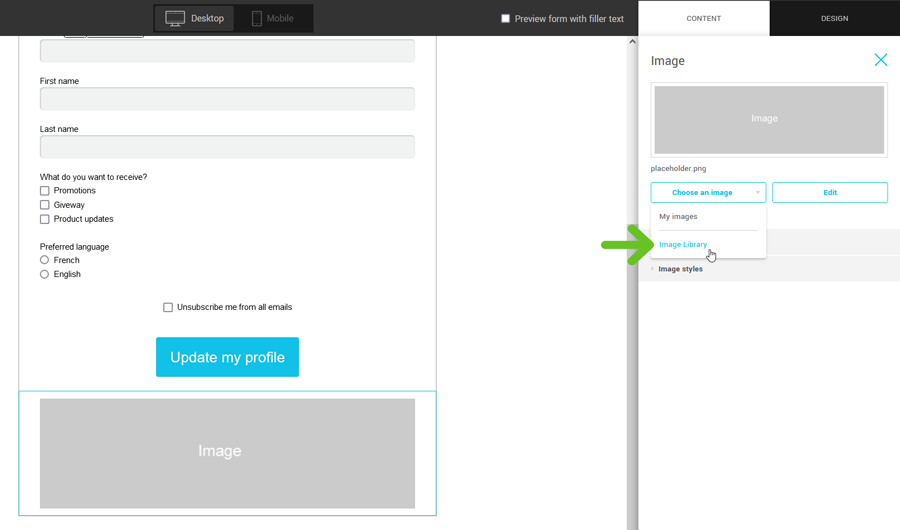
Task: Expand the Image styles section
Action: pyautogui.click(x=680, y=269)
